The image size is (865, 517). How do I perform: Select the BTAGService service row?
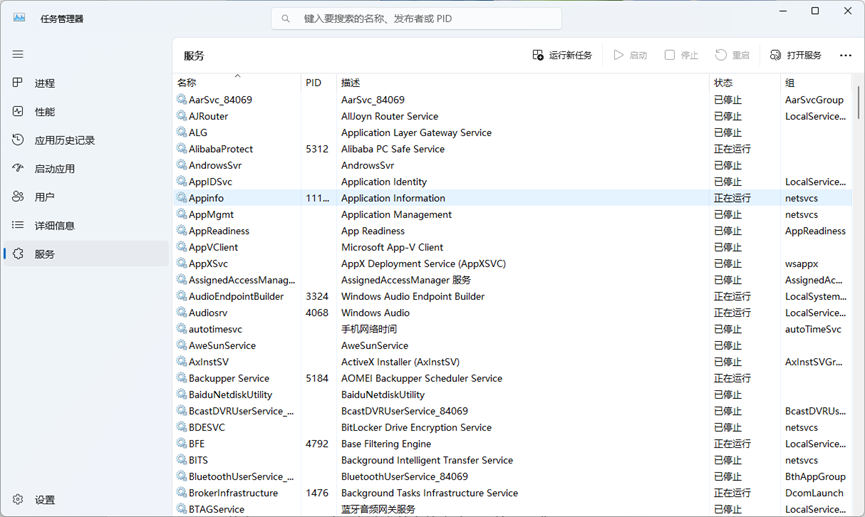pyautogui.click(x=512, y=509)
